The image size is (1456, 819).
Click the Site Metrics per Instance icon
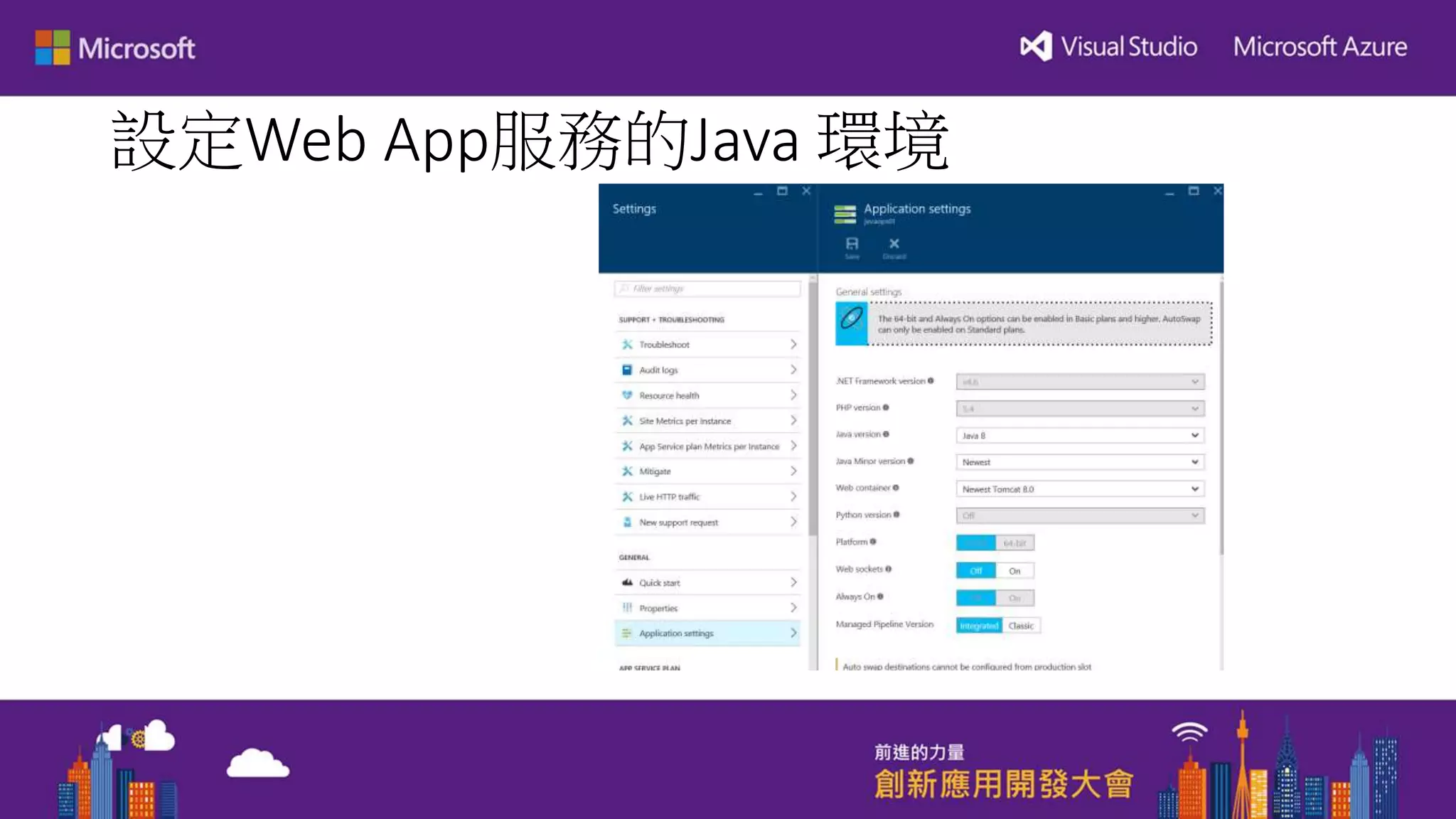click(x=627, y=421)
